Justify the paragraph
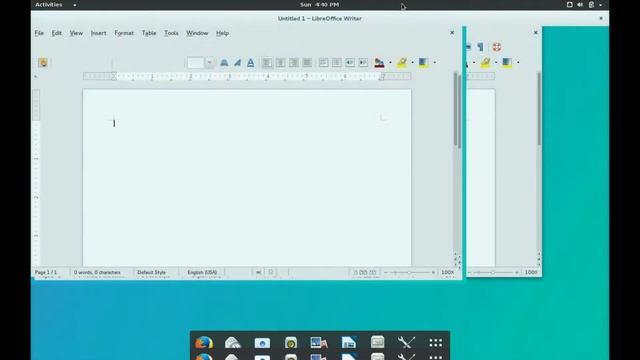This screenshot has width=640, height=360. click(x=307, y=62)
